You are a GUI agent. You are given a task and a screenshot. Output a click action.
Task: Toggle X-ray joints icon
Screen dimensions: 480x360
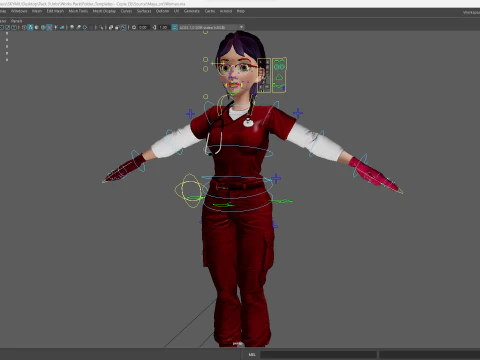click(x=123, y=27)
